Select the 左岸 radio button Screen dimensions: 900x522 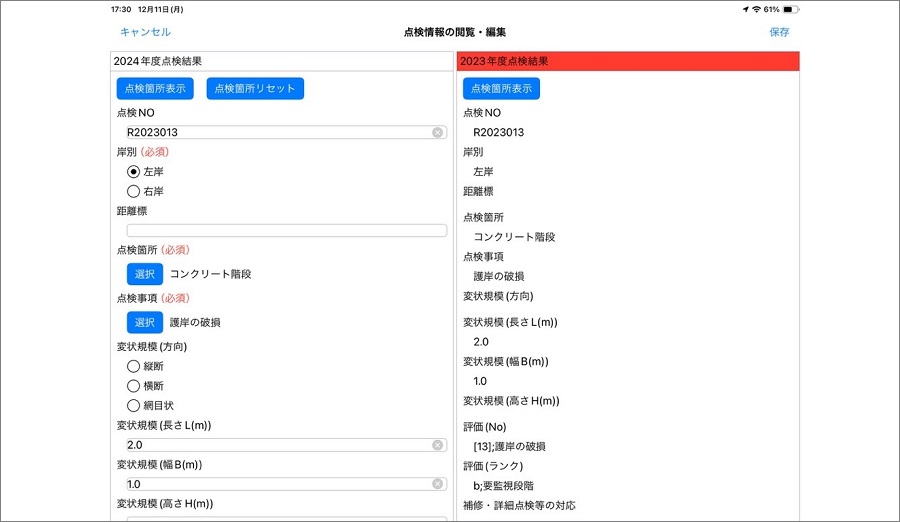point(133,172)
